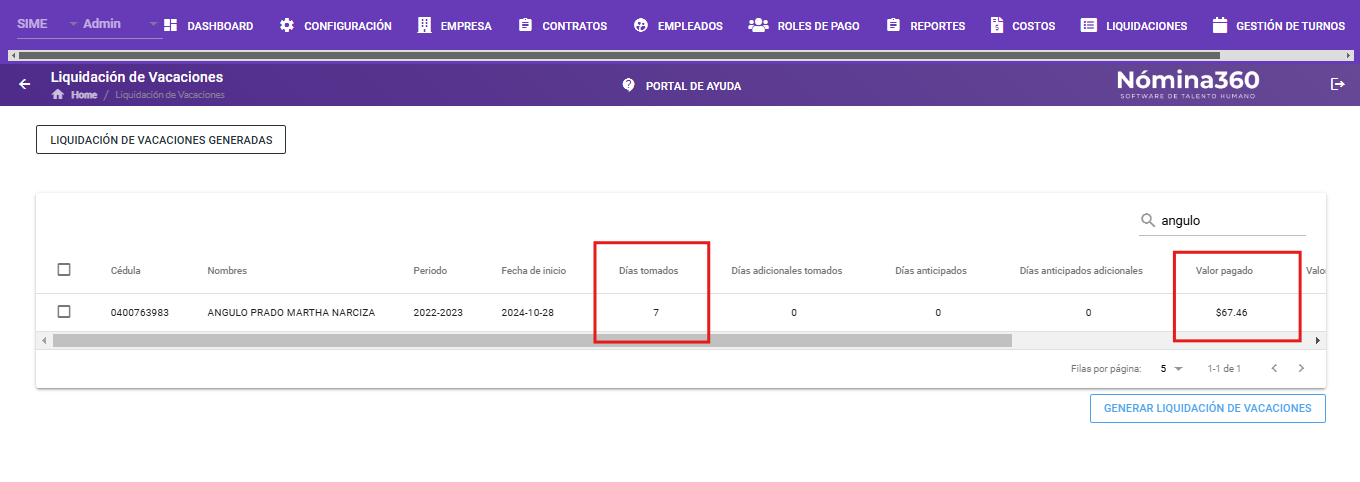1360x482 pixels.
Task: Sort by the Cédula column header
Action: pyautogui.click(x=126, y=271)
